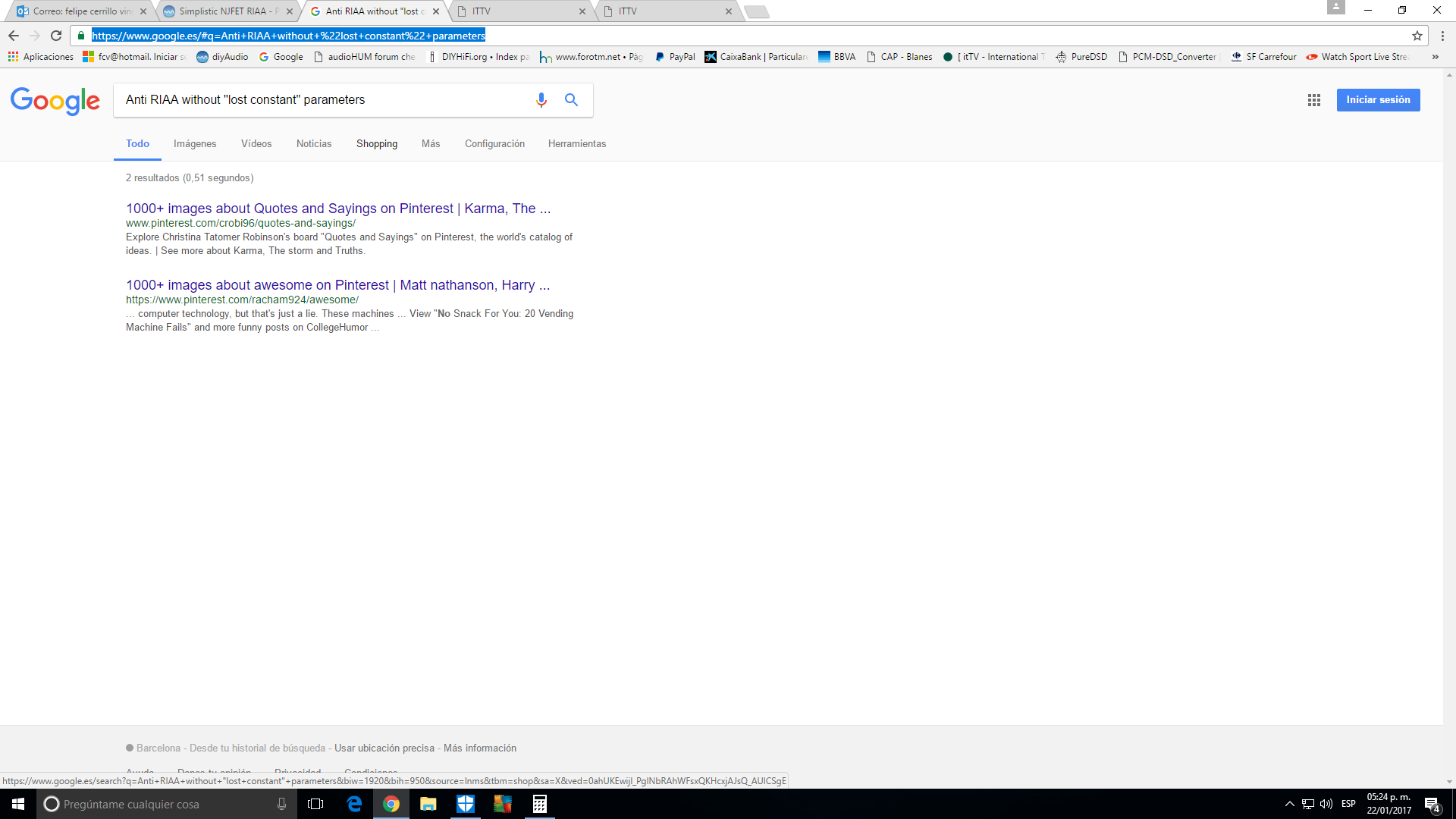The image size is (1456, 819).
Task: Open File Explorer from the taskbar
Action: 428,804
